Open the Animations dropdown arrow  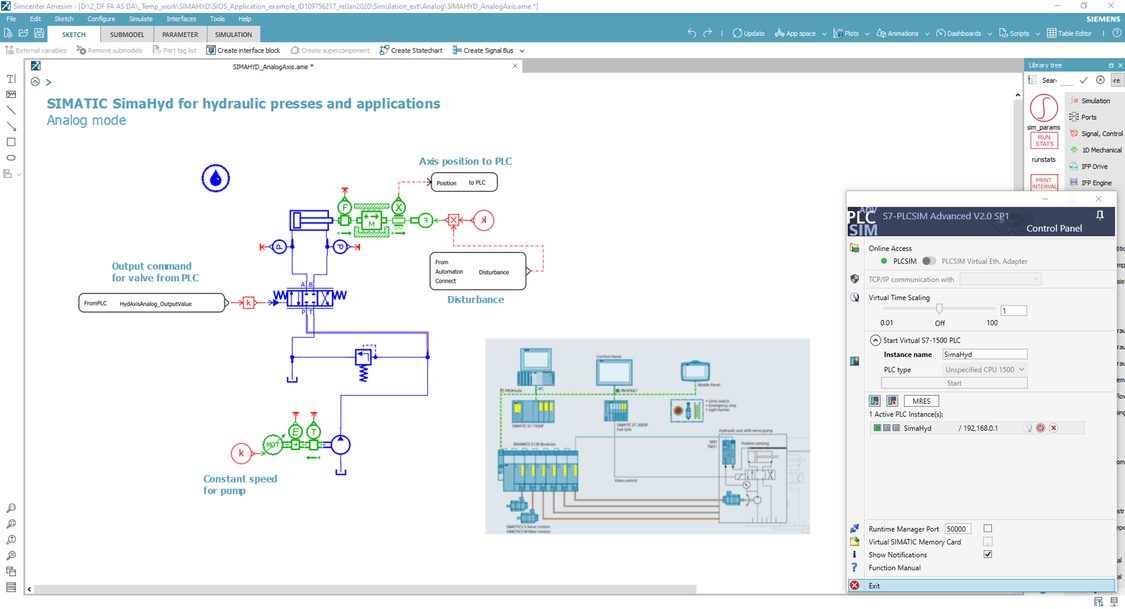[x=927, y=34]
